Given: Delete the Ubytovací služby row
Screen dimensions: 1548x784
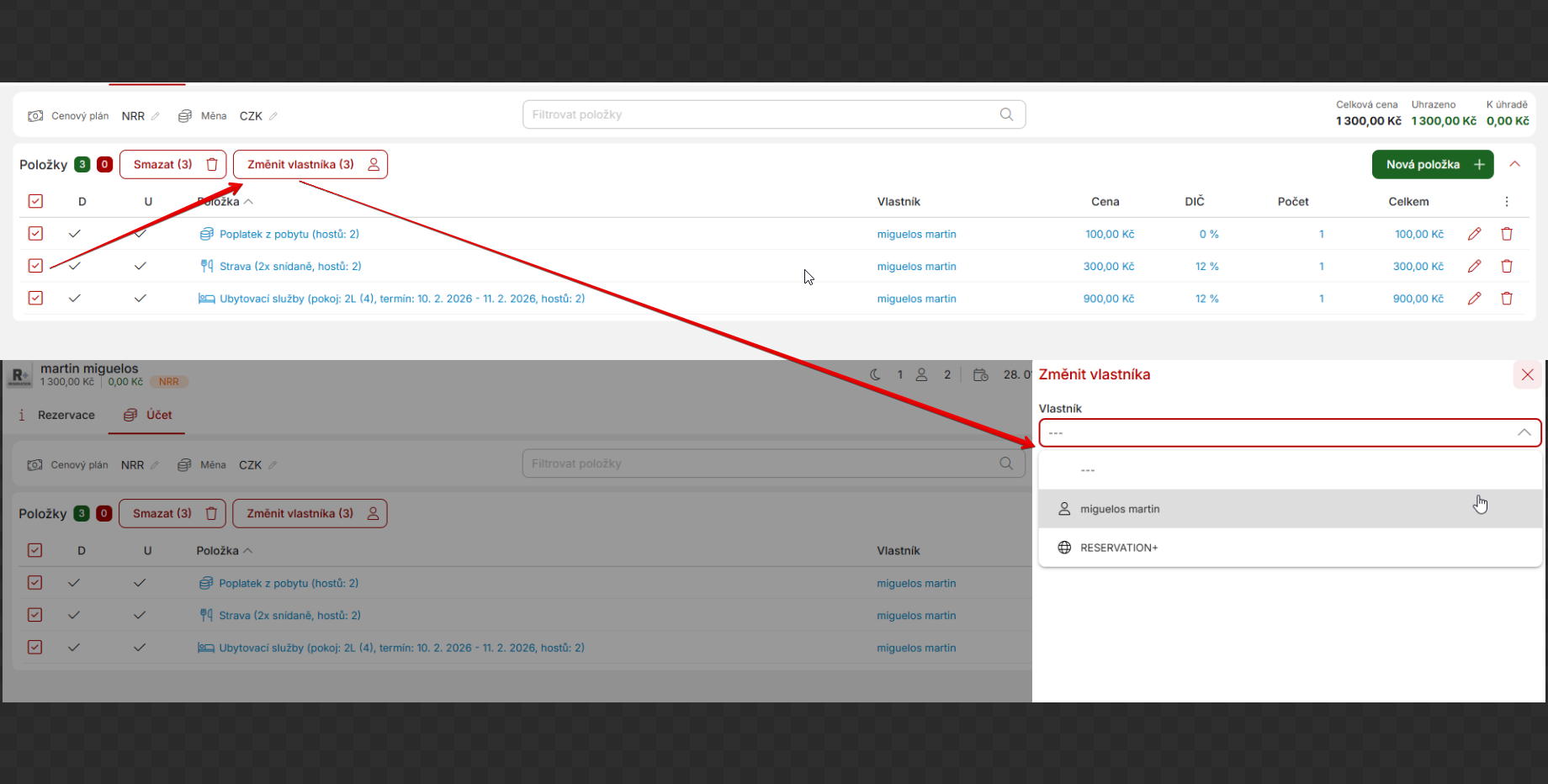Looking at the screenshot, I should 1507,299.
